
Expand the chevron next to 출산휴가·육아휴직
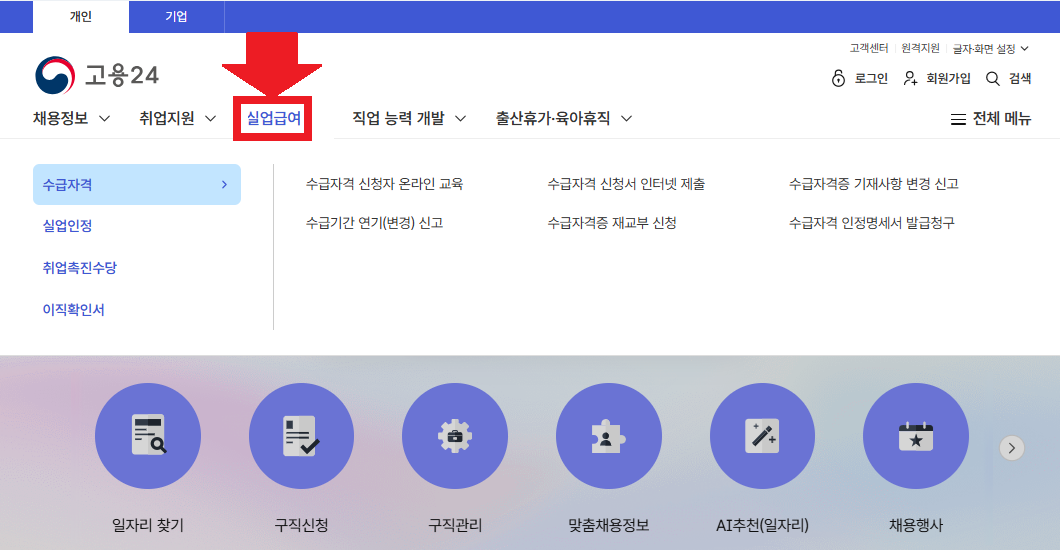pyautogui.click(x=627, y=118)
